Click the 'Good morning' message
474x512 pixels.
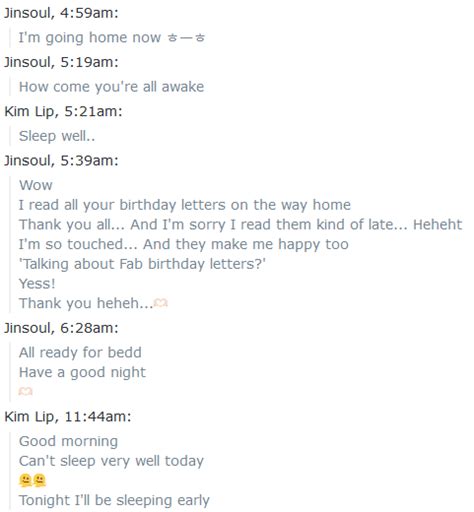[68, 441]
